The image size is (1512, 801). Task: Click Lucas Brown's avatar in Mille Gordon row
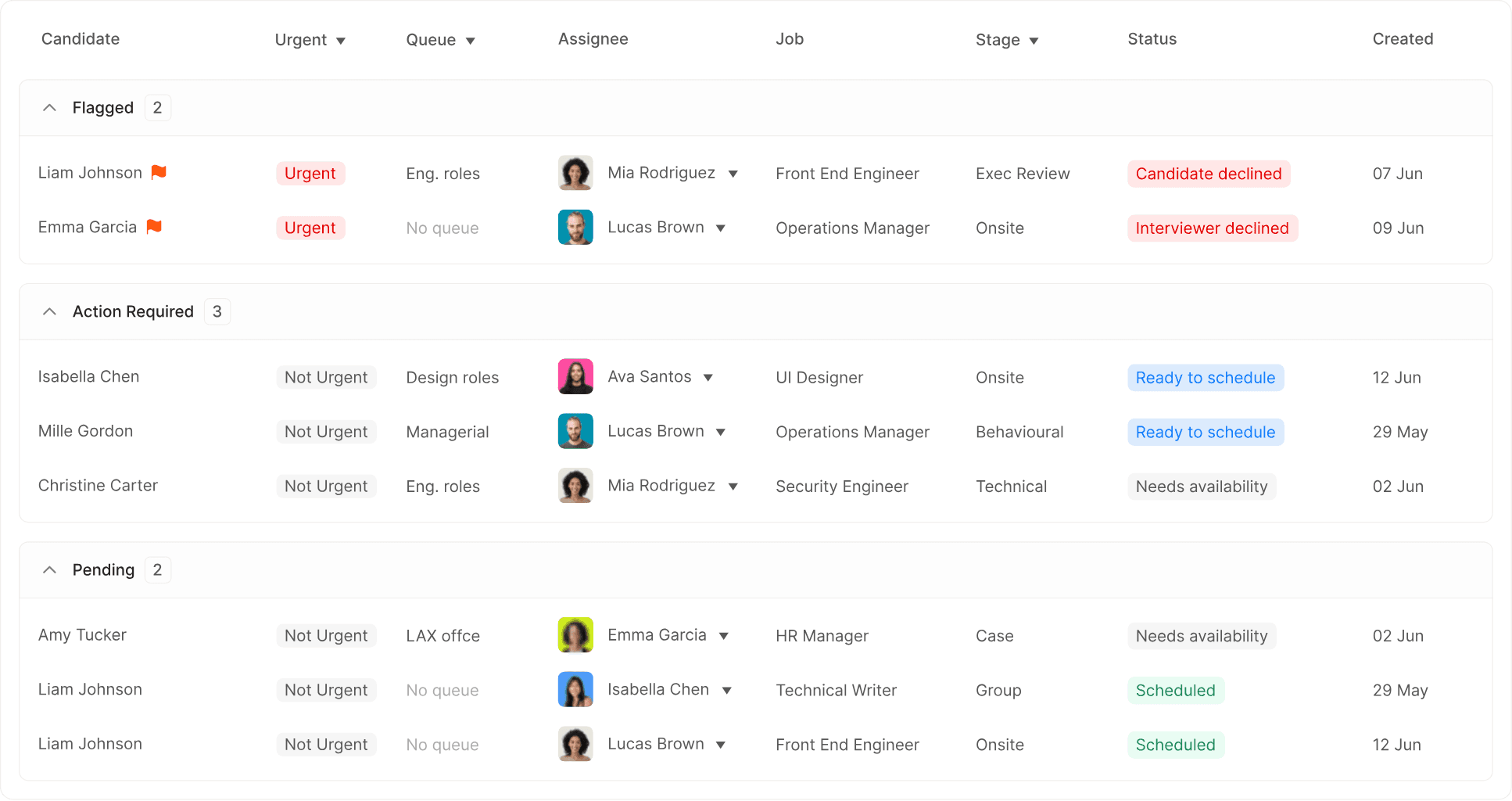[x=575, y=431]
